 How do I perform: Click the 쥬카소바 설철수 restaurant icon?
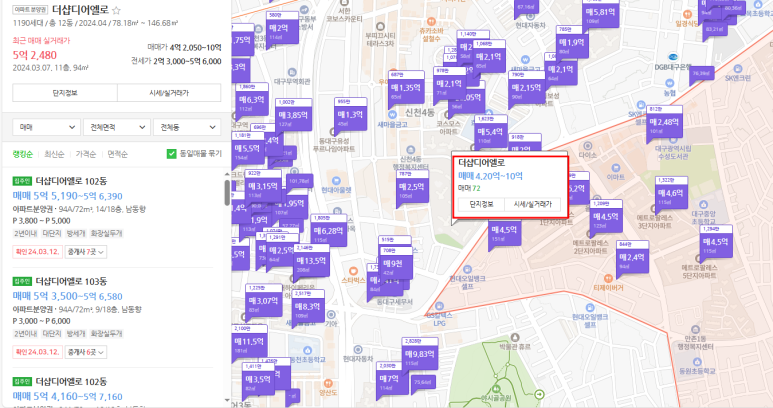click(x=431, y=21)
